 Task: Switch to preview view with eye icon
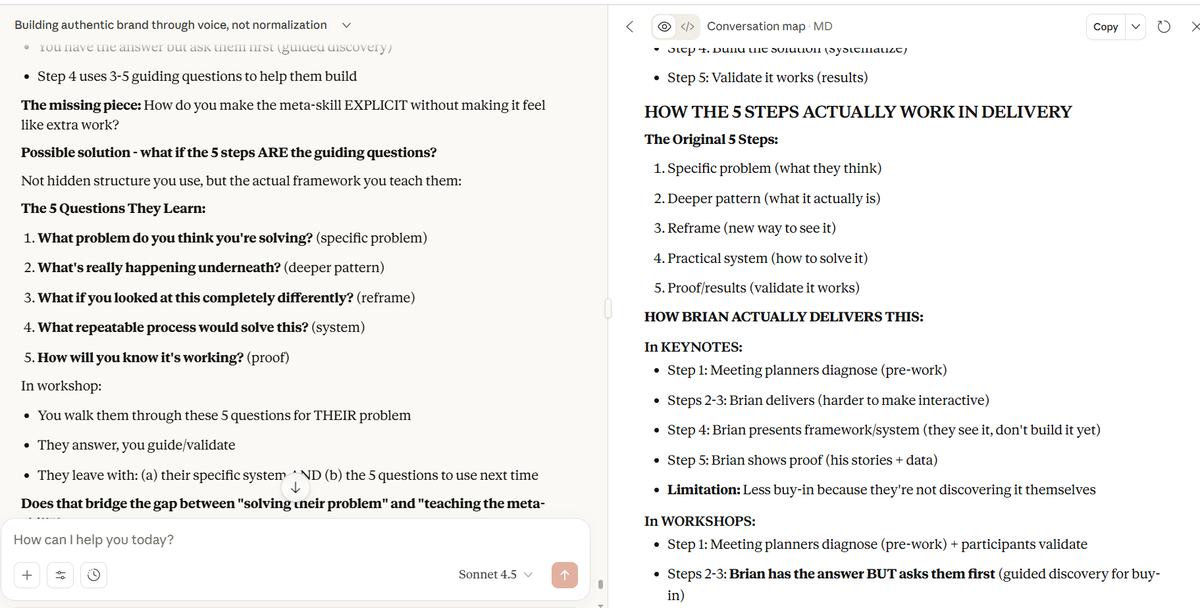(665, 27)
